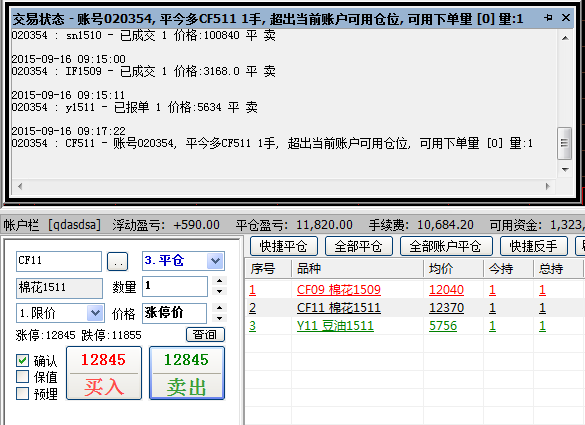Viewport: 585px width, 425px height.
Task: Enable the 预埋 checkbox
Action: pos(22,393)
